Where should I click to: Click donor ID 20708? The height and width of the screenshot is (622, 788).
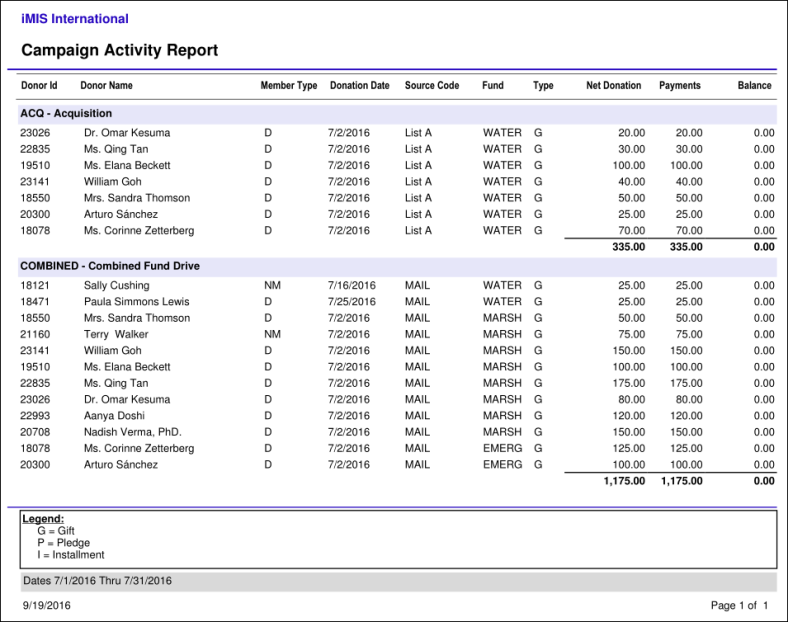(35, 432)
